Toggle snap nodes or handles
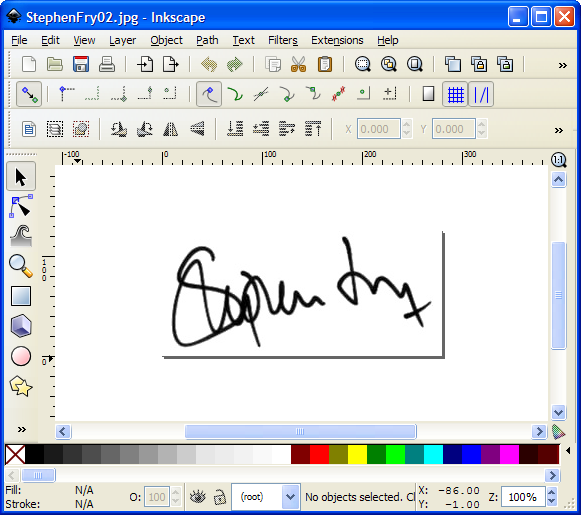Image resolution: width=581 pixels, height=515 pixels. click(x=209, y=94)
